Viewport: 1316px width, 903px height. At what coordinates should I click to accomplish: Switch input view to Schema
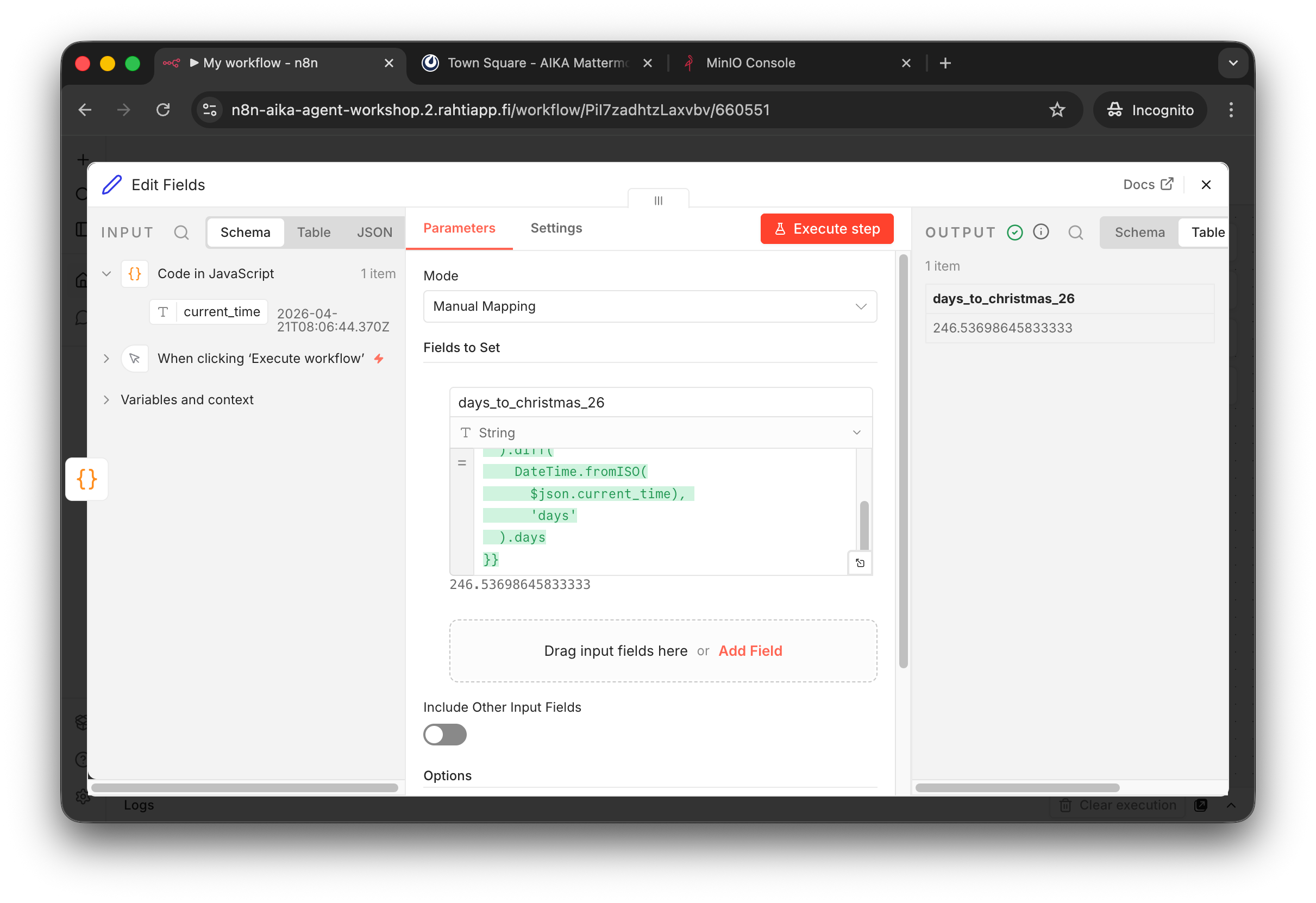point(245,233)
